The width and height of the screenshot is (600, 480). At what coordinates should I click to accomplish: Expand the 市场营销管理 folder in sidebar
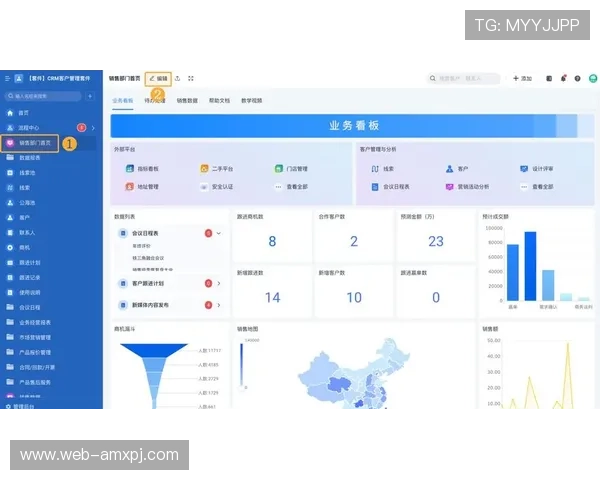pos(29,337)
